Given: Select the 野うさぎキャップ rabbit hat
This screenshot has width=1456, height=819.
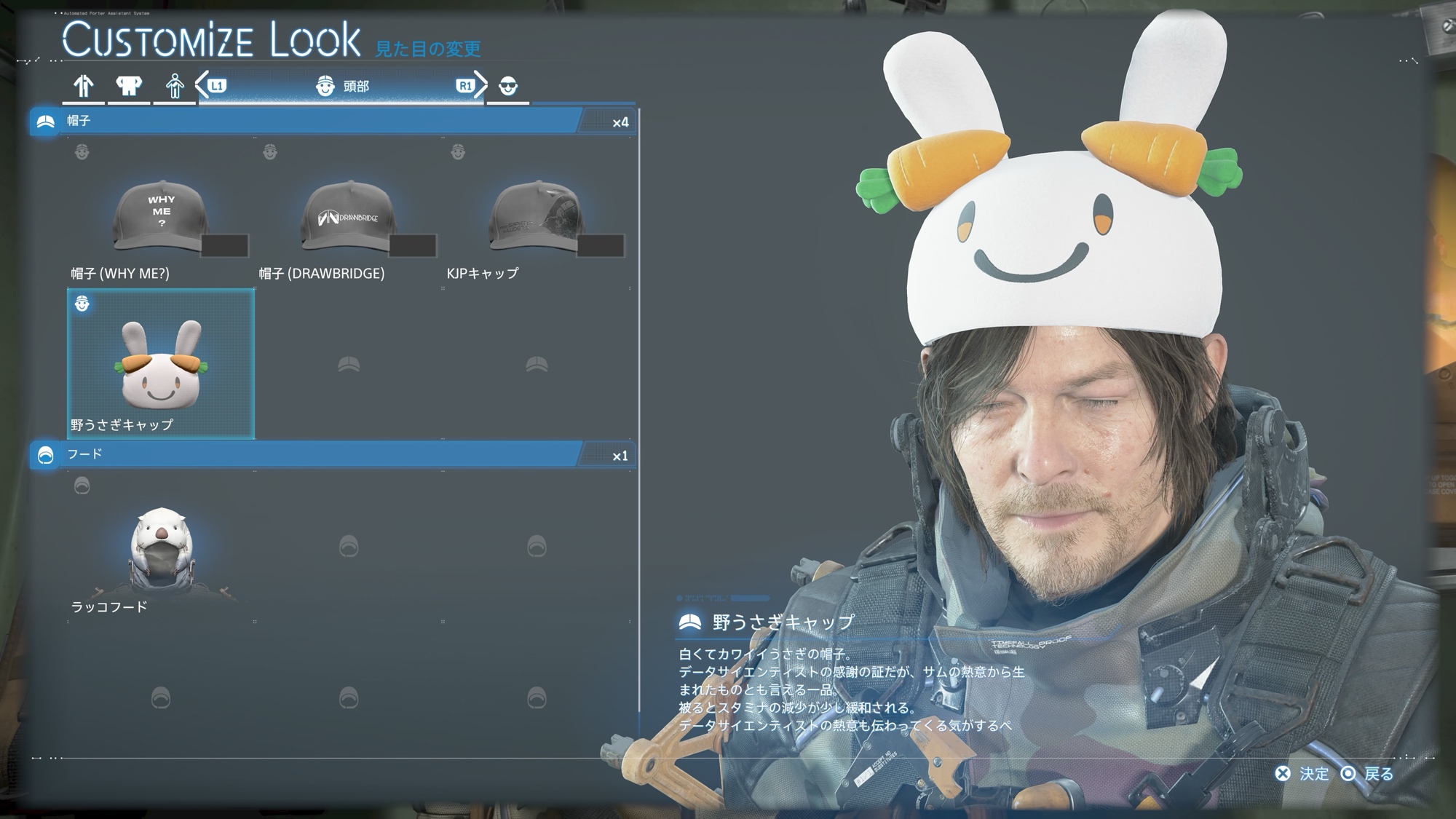Looking at the screenshot, I should [161, 364].
